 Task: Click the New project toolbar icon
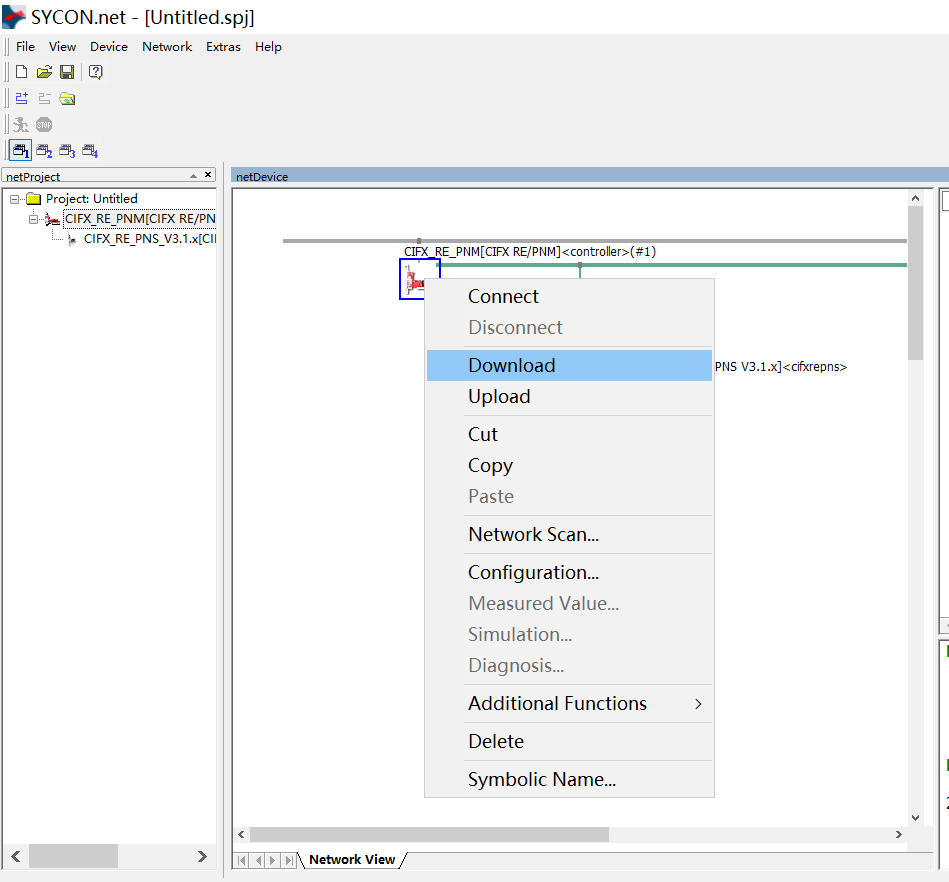coord(21,72)
